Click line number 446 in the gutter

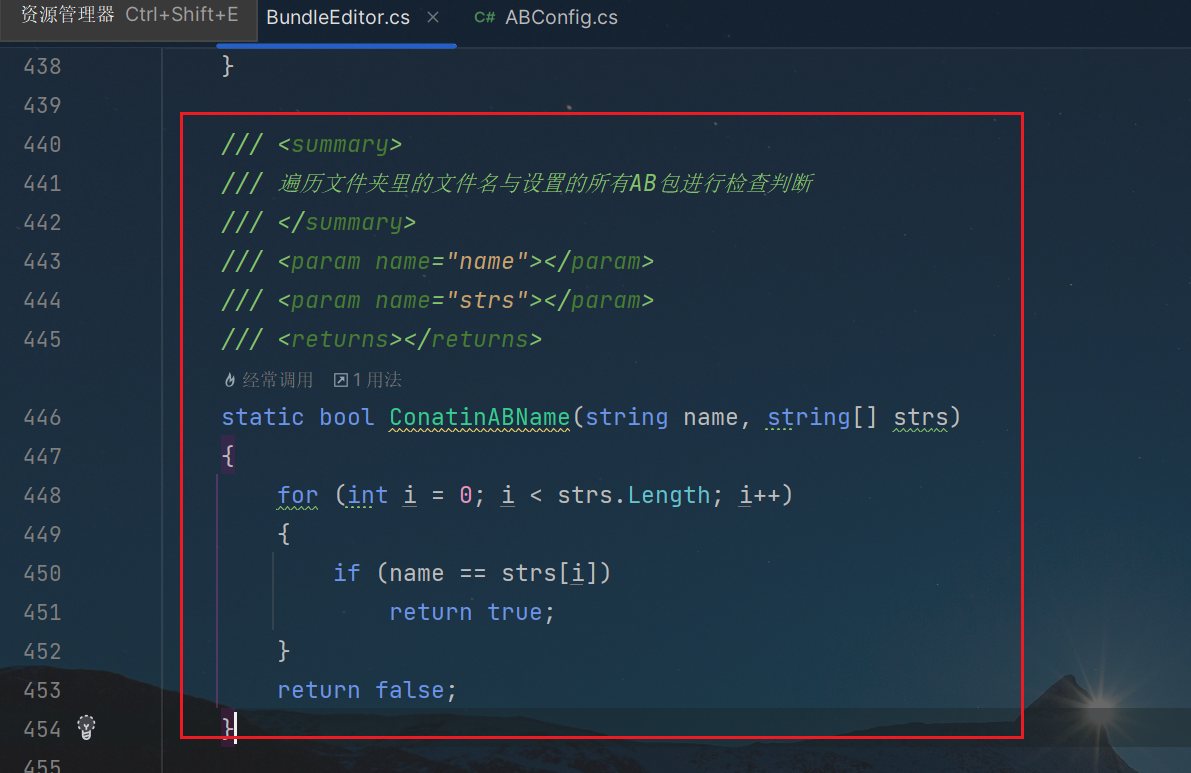(x=43, y=418)
